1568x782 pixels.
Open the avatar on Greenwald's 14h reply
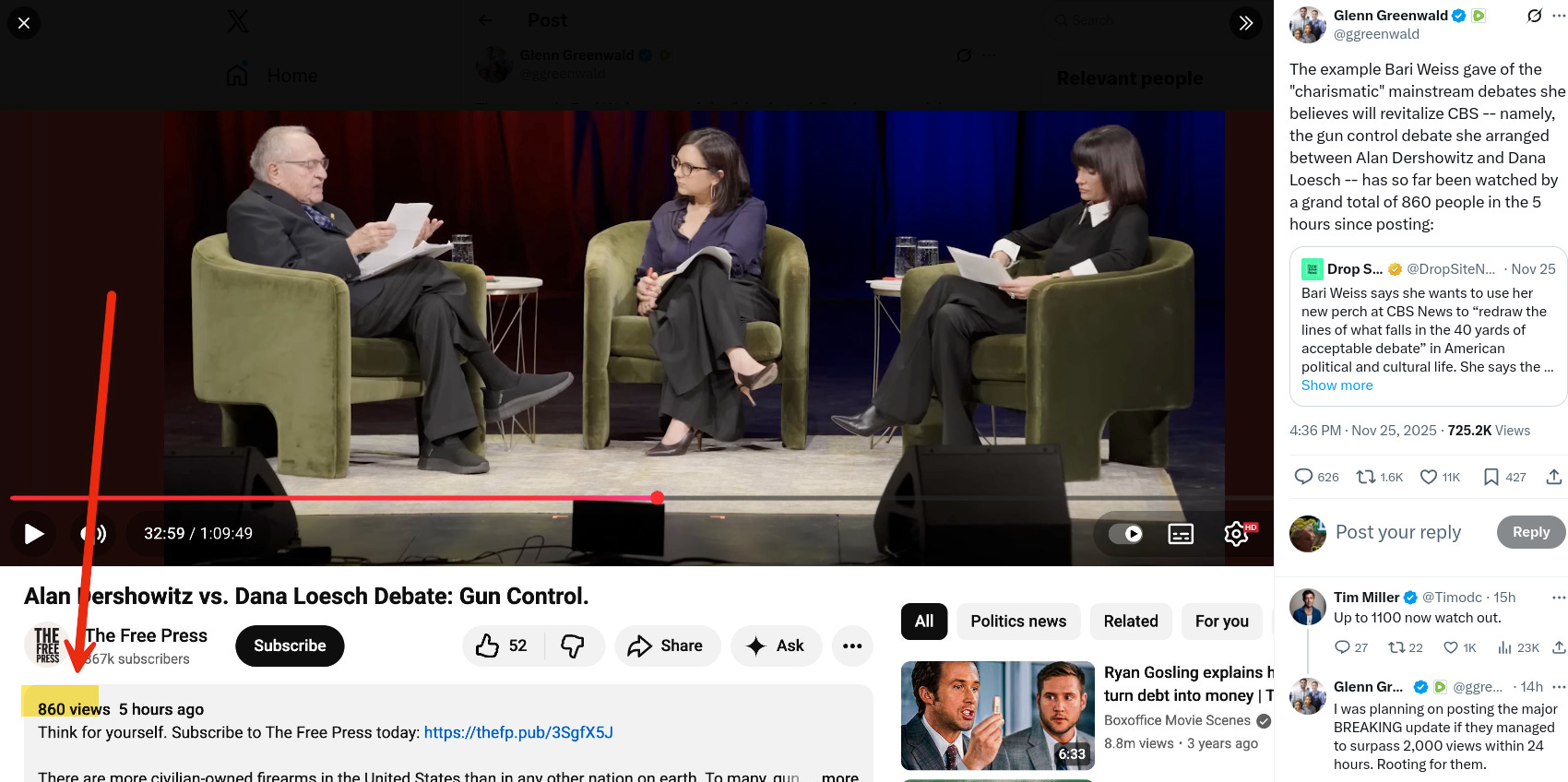(x=1307, y=696)
